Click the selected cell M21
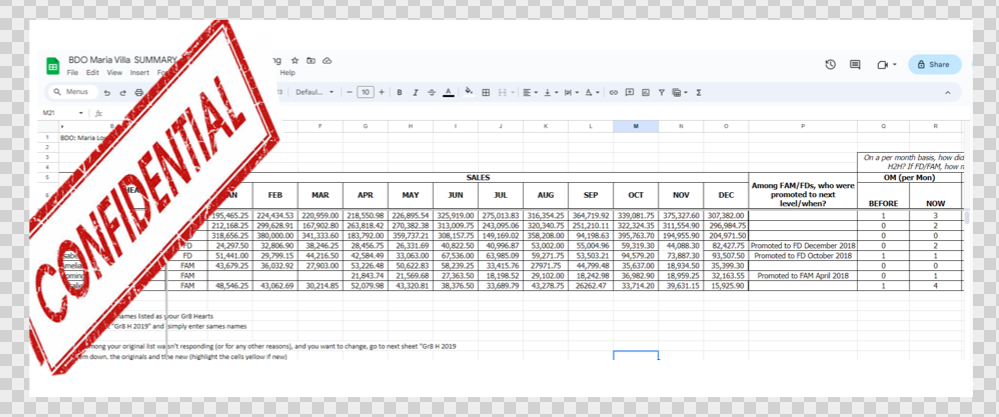This screenshot has height=417, width=999. 636,355
